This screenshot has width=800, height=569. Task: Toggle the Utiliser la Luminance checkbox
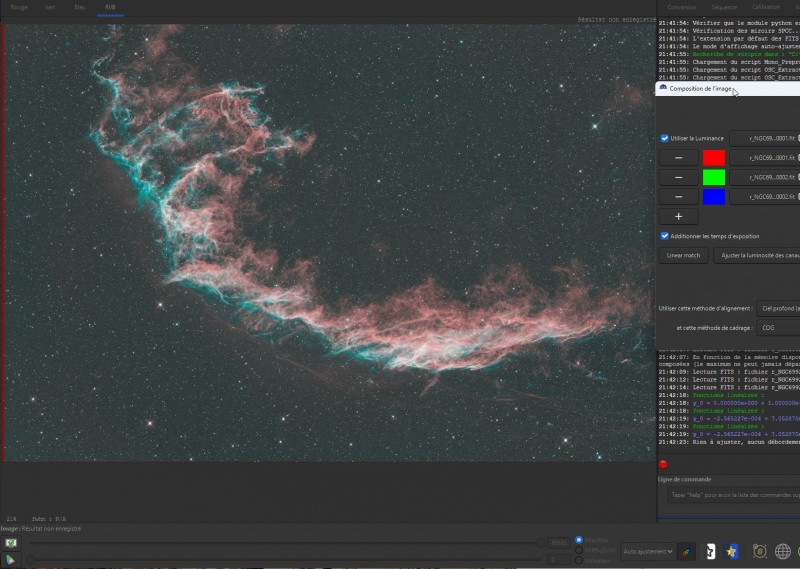click(664, 138)
